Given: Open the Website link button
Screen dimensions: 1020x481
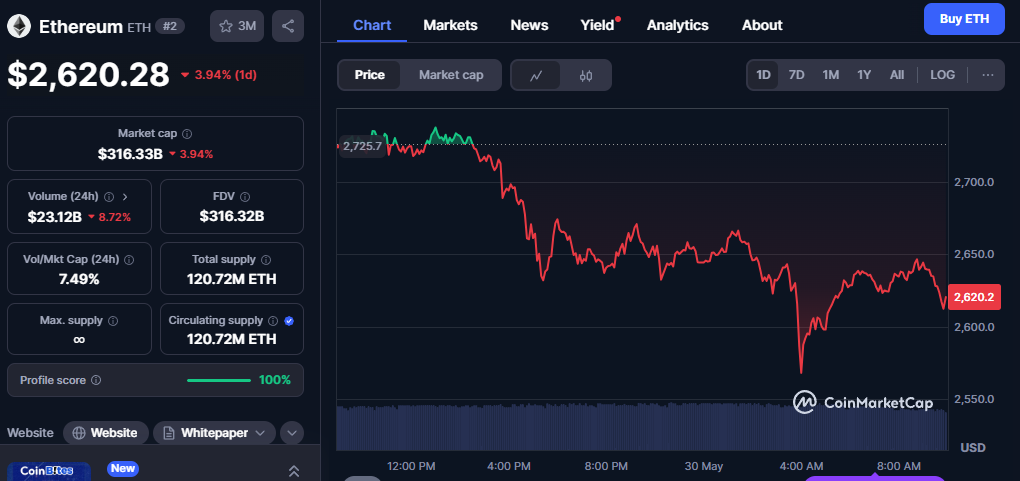Looking at the screenshot, I should coord(106,433).
